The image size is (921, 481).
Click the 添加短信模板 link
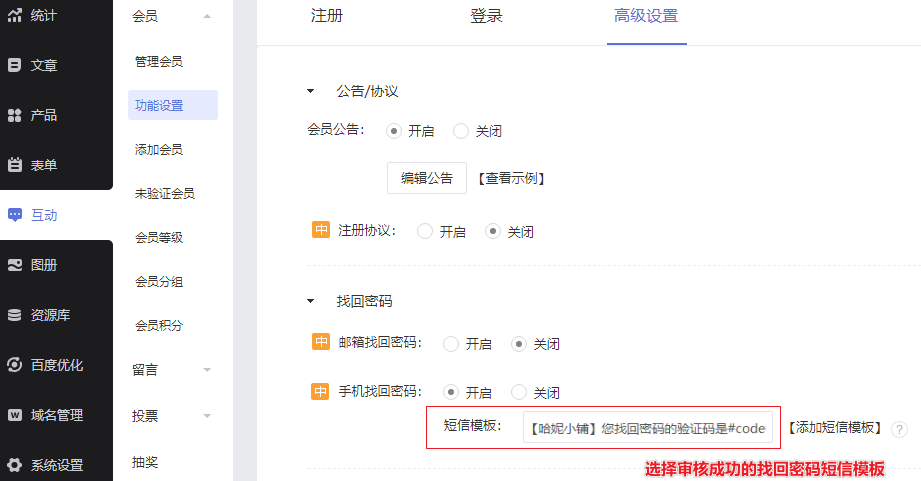click(834, 428)
